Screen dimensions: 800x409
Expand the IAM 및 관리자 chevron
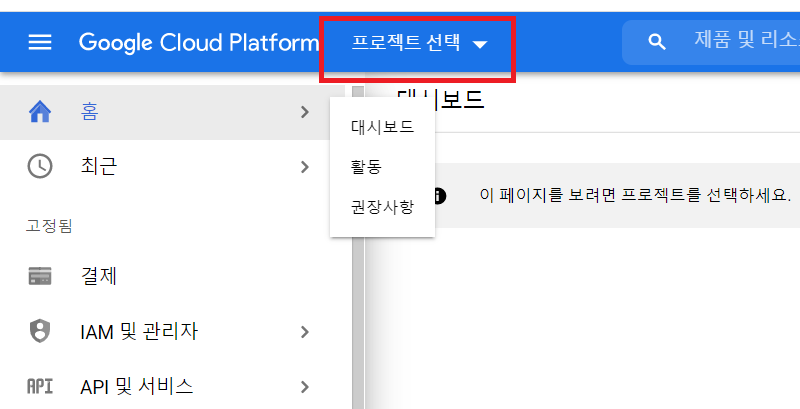pos(305,332)
